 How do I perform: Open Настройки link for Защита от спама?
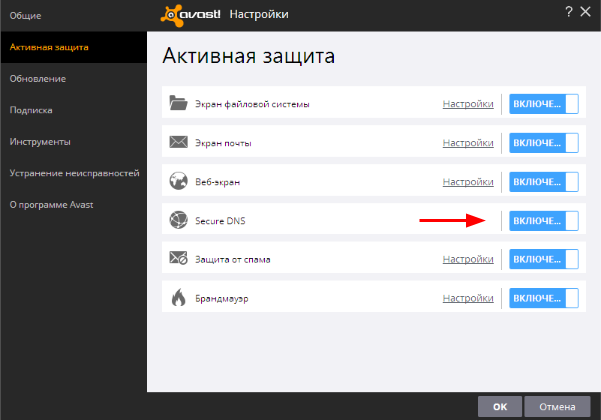[468, 259]
